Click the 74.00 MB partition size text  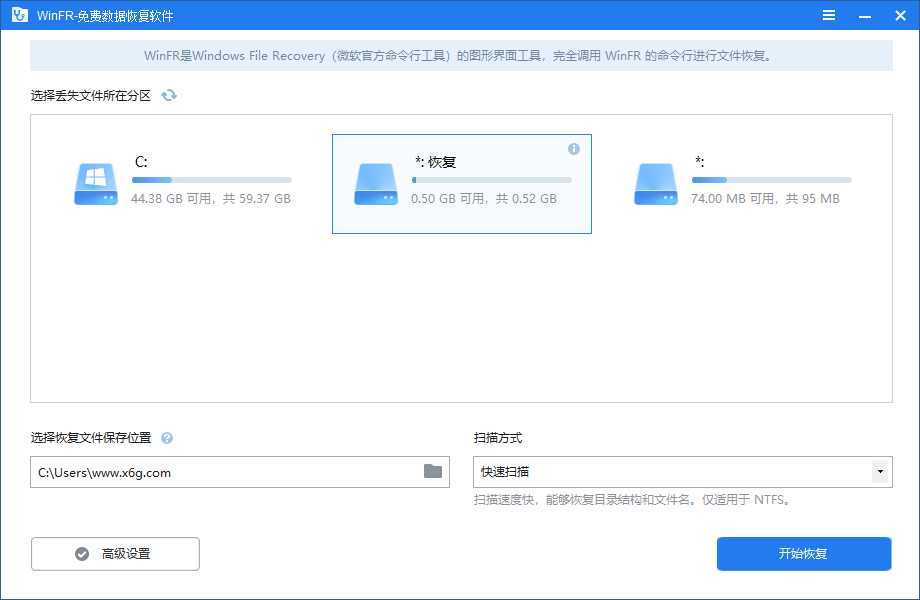point(765,199)
